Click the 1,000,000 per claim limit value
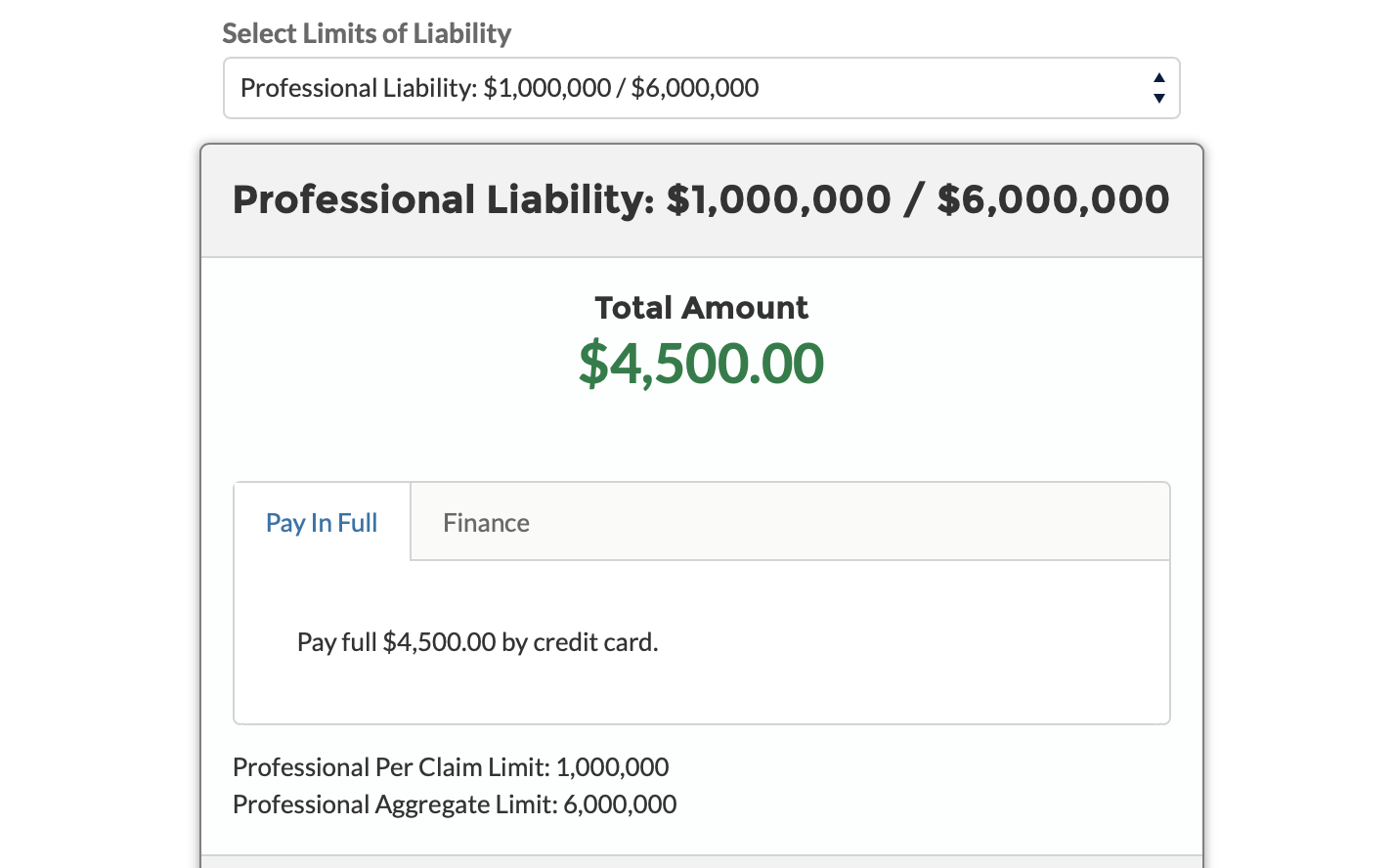The height and width of the screenshot is (868, 1394). (x=612, y=767)
